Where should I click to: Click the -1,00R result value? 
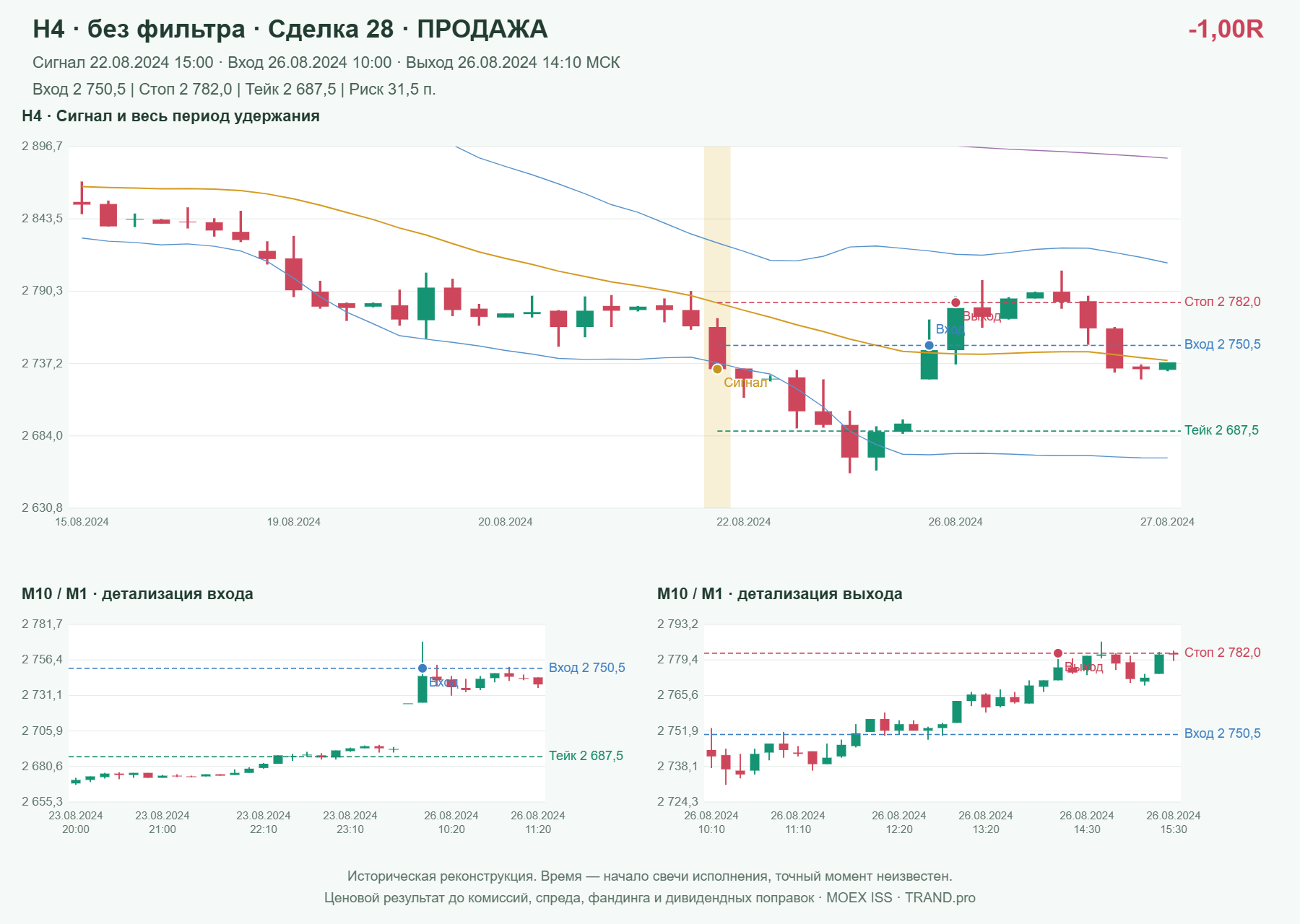(1226, 29)
